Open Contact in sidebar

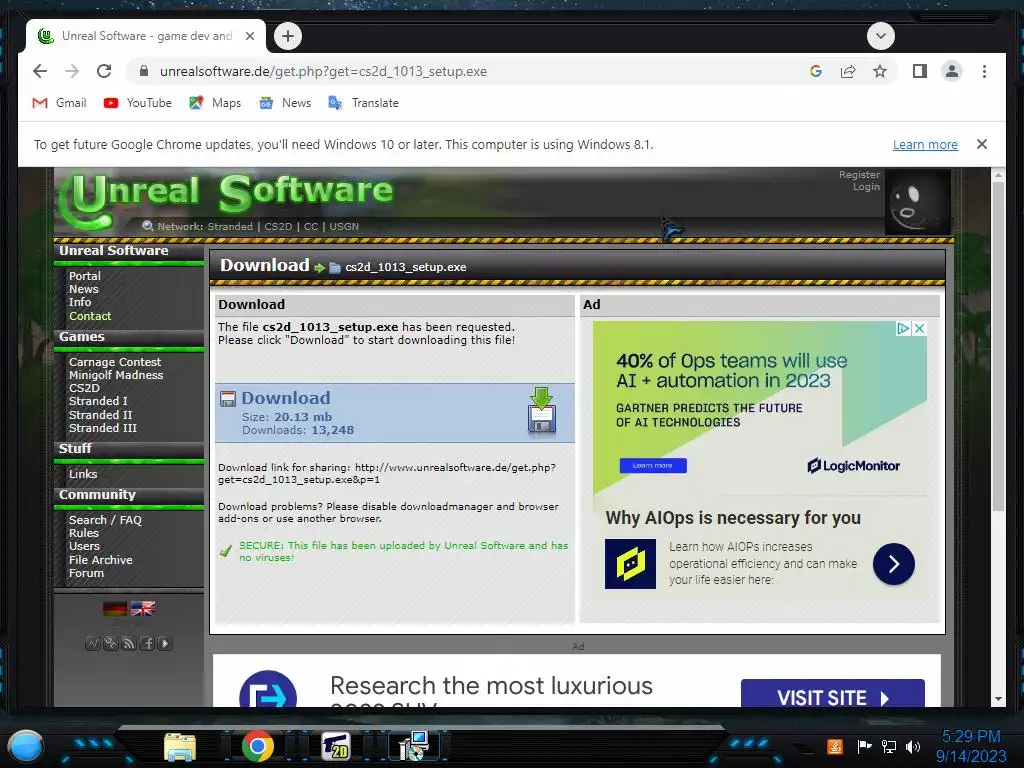(90, 315)
